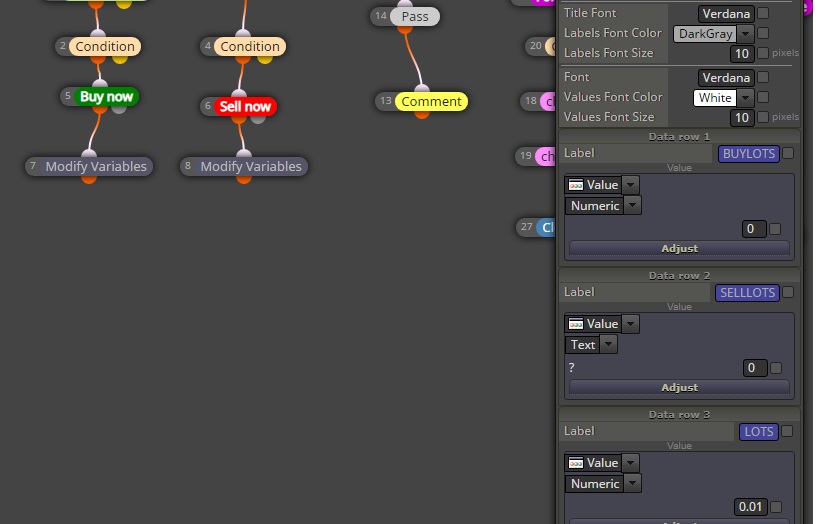Toggle the BUYLOTS label checkbox
819x524 pixels.
point(788,153)
